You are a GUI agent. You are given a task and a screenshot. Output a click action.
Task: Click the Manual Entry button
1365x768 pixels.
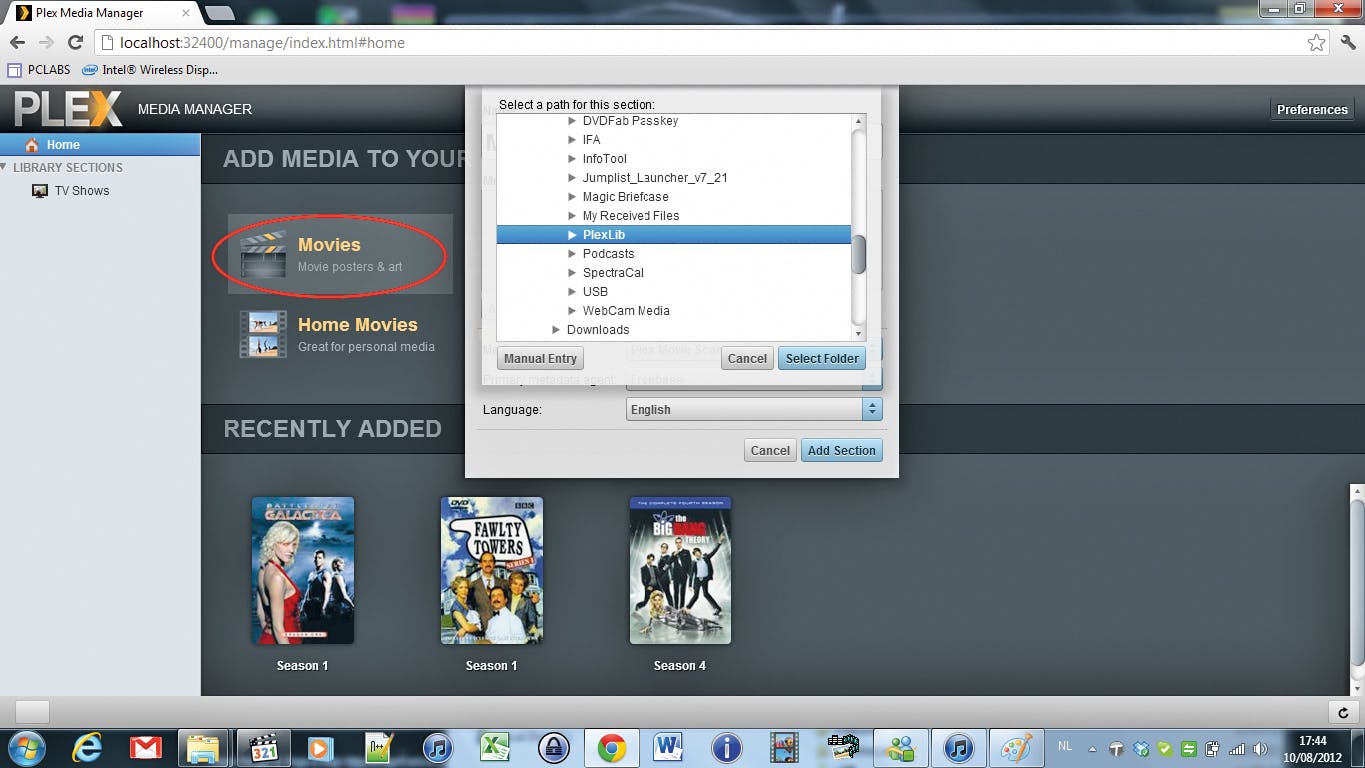tap(540, 358)
